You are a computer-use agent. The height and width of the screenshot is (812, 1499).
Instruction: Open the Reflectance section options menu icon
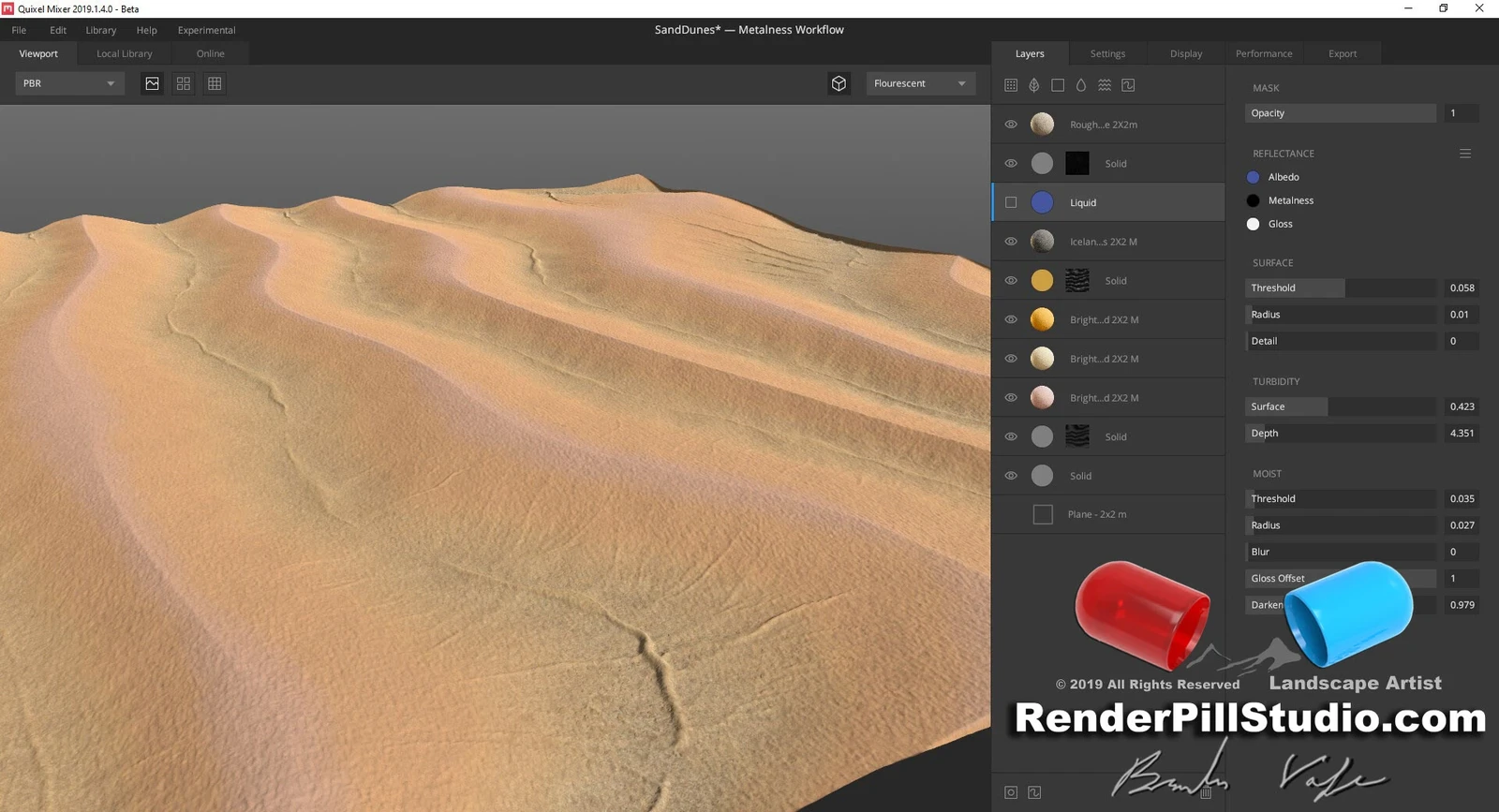pyautogui.click(x=1465, y=154)
